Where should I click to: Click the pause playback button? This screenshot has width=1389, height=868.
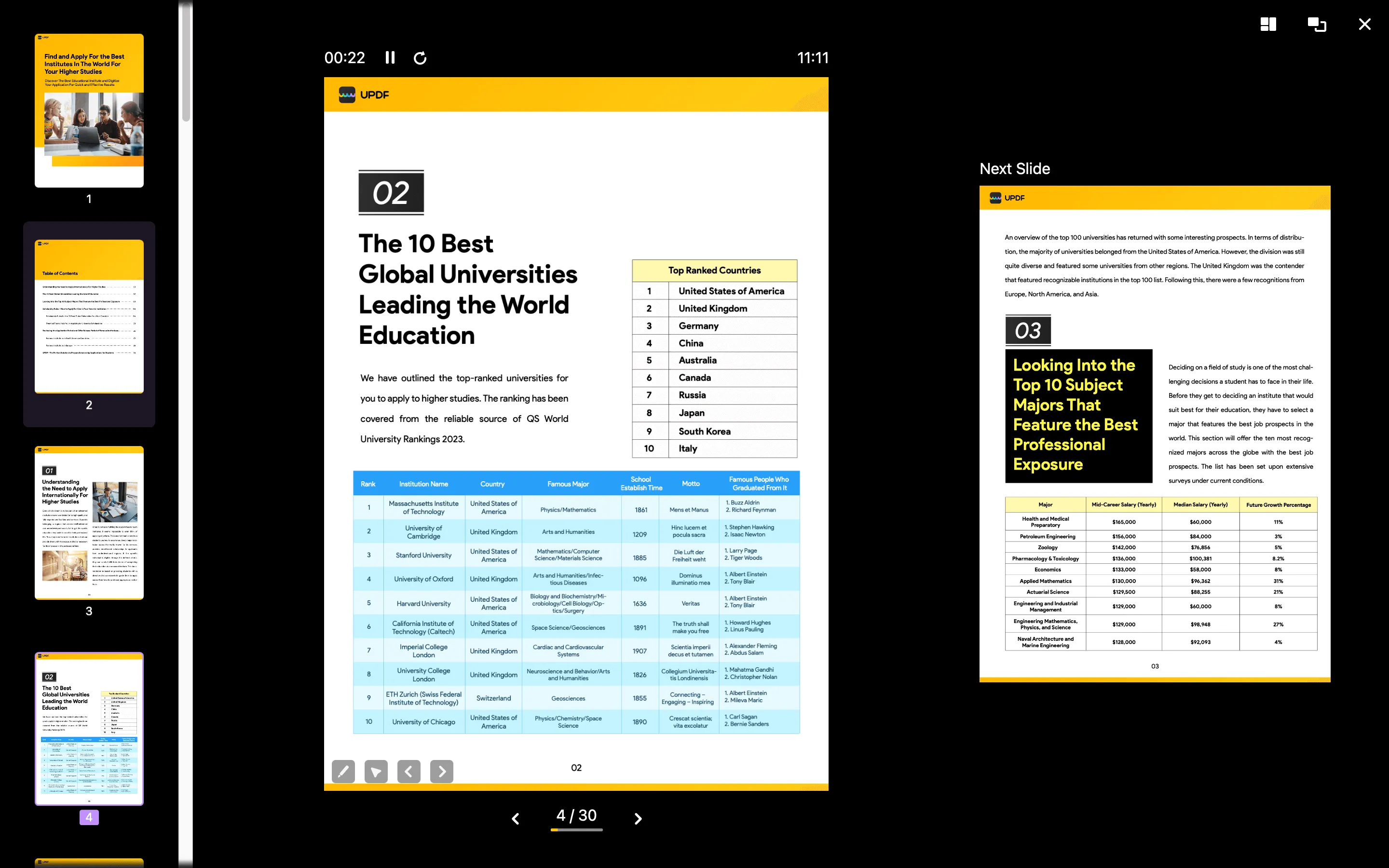point(389,57)
